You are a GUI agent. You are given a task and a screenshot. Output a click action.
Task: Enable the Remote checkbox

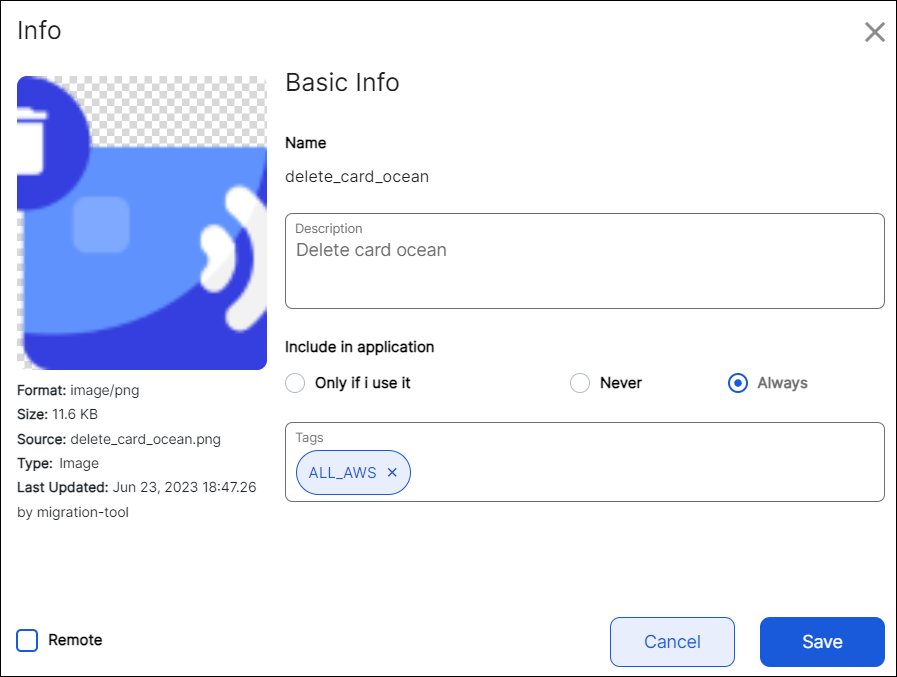[28, 640]
